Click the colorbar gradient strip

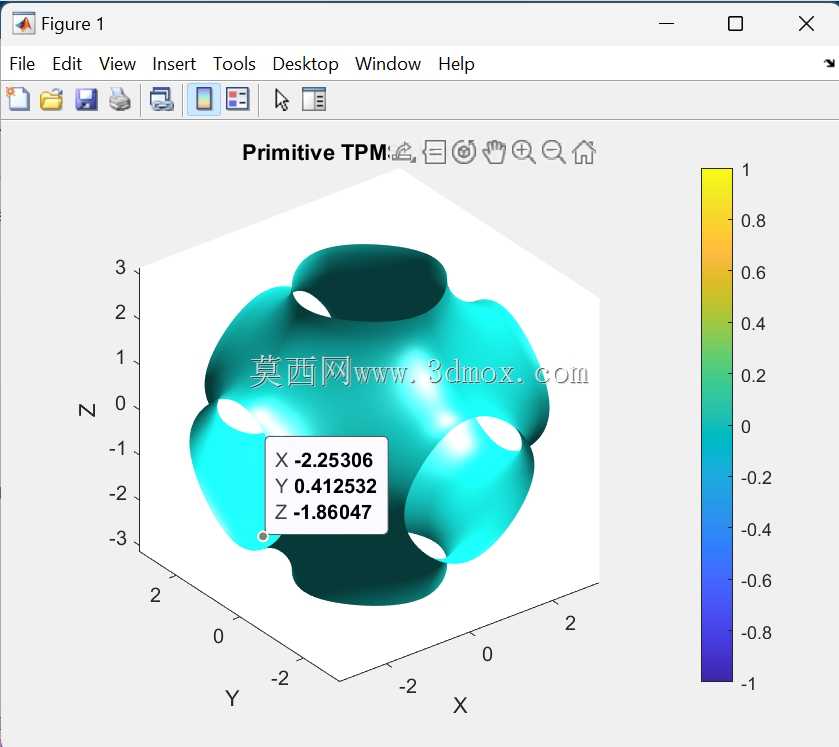(716, 425)
